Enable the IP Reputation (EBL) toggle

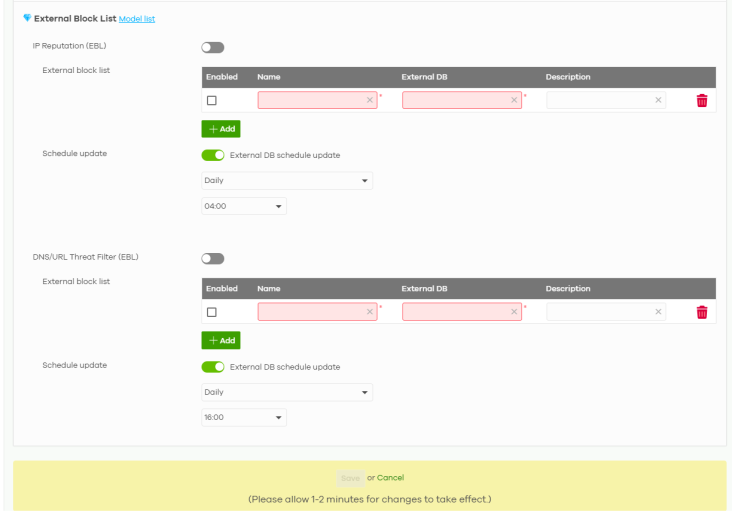point(213,47)
